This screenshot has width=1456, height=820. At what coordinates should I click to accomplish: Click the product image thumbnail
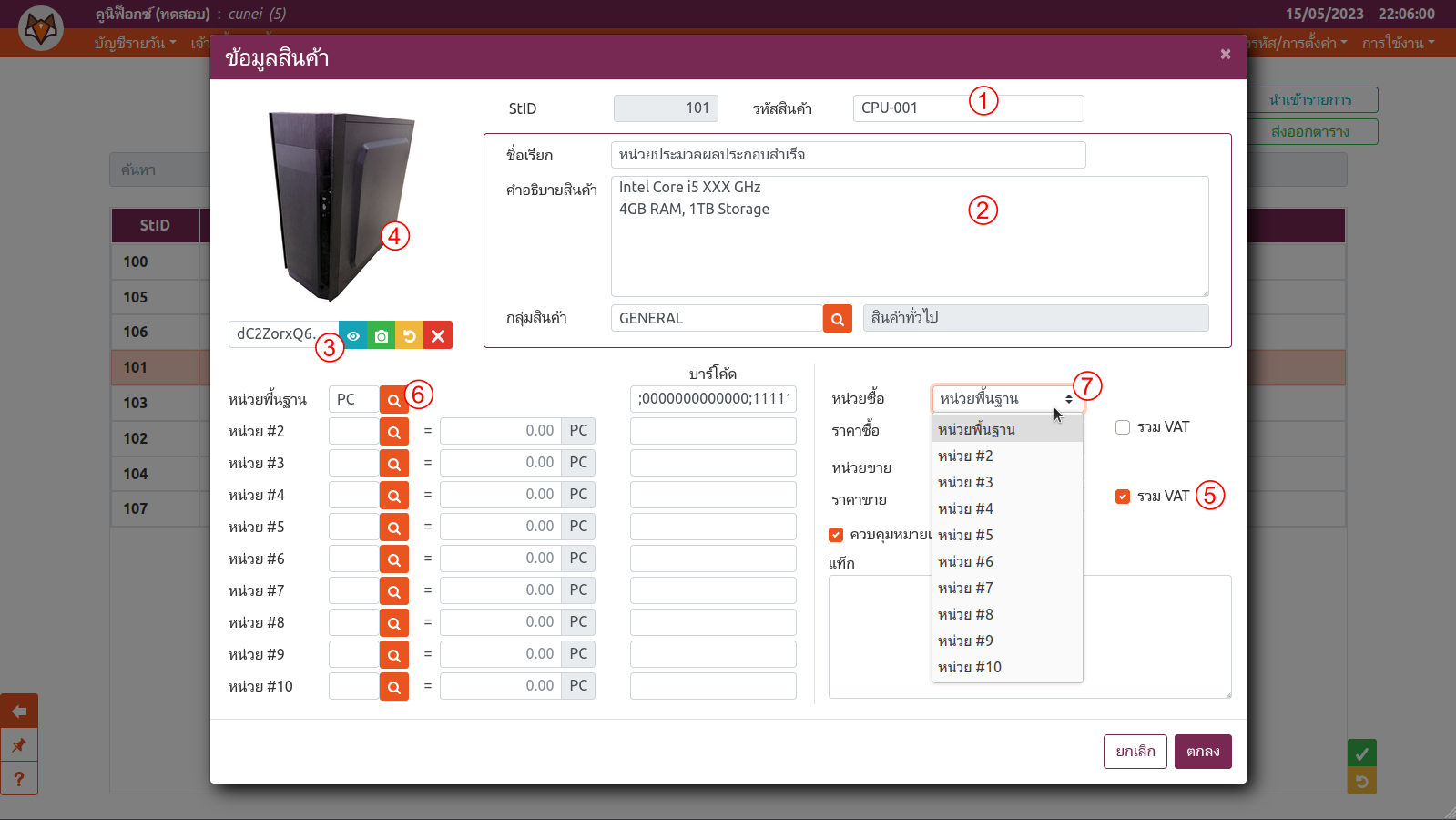pos(340,206)
